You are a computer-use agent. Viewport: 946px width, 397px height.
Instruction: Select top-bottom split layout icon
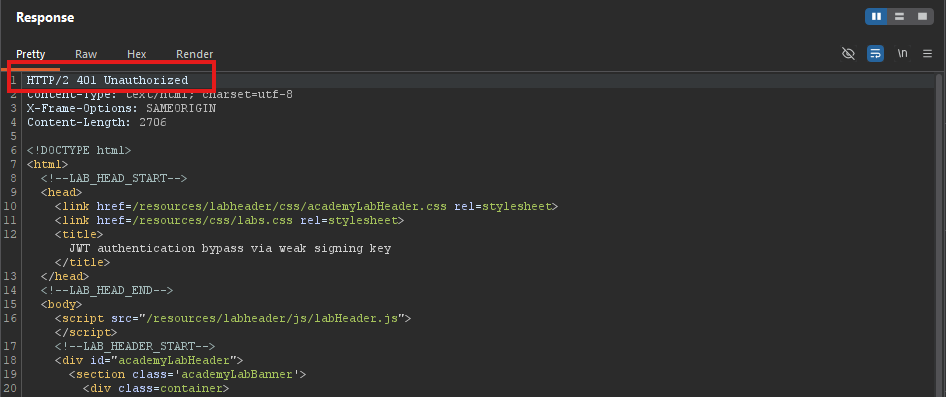point(899,17)
